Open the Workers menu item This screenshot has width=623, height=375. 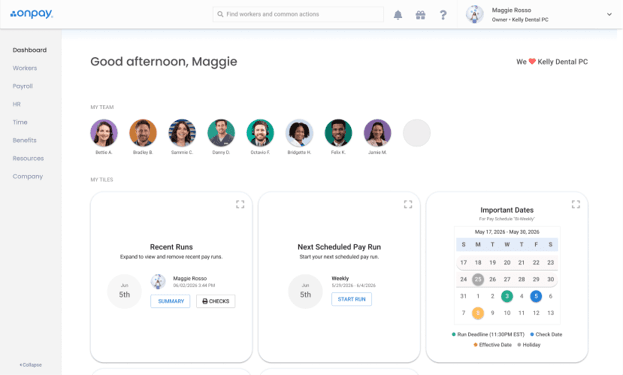click(25, 68)
